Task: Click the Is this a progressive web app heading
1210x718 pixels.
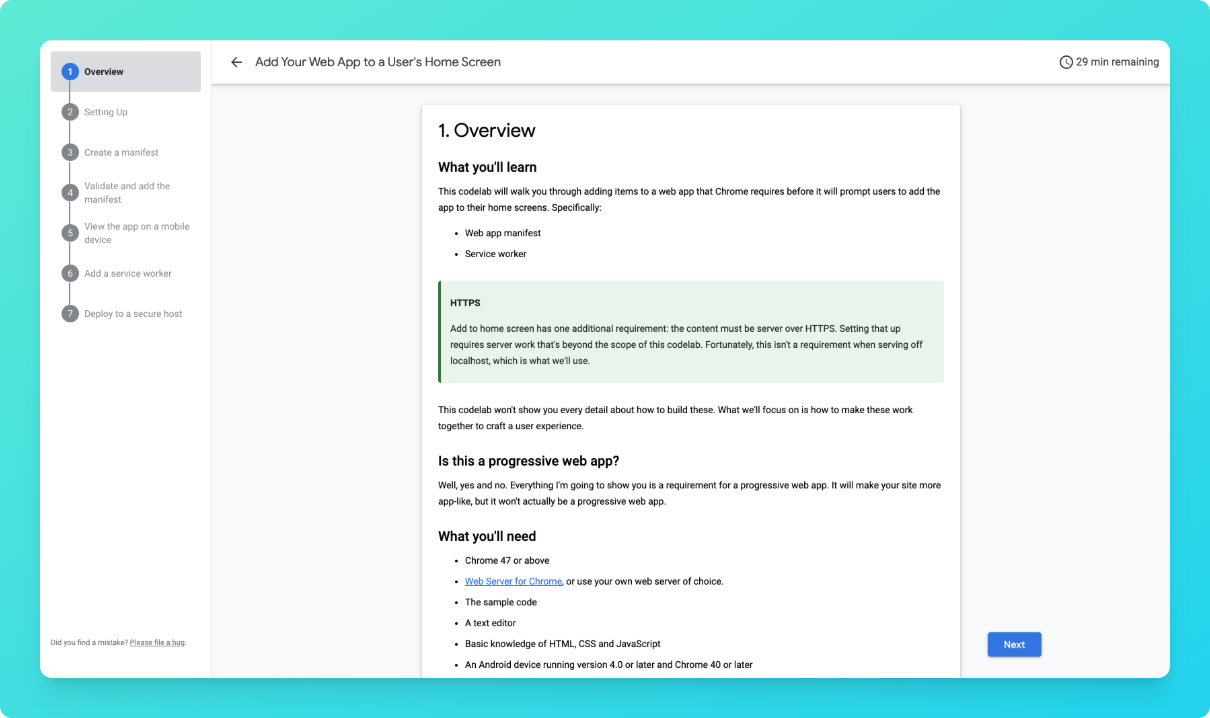Action: (529, 461)
